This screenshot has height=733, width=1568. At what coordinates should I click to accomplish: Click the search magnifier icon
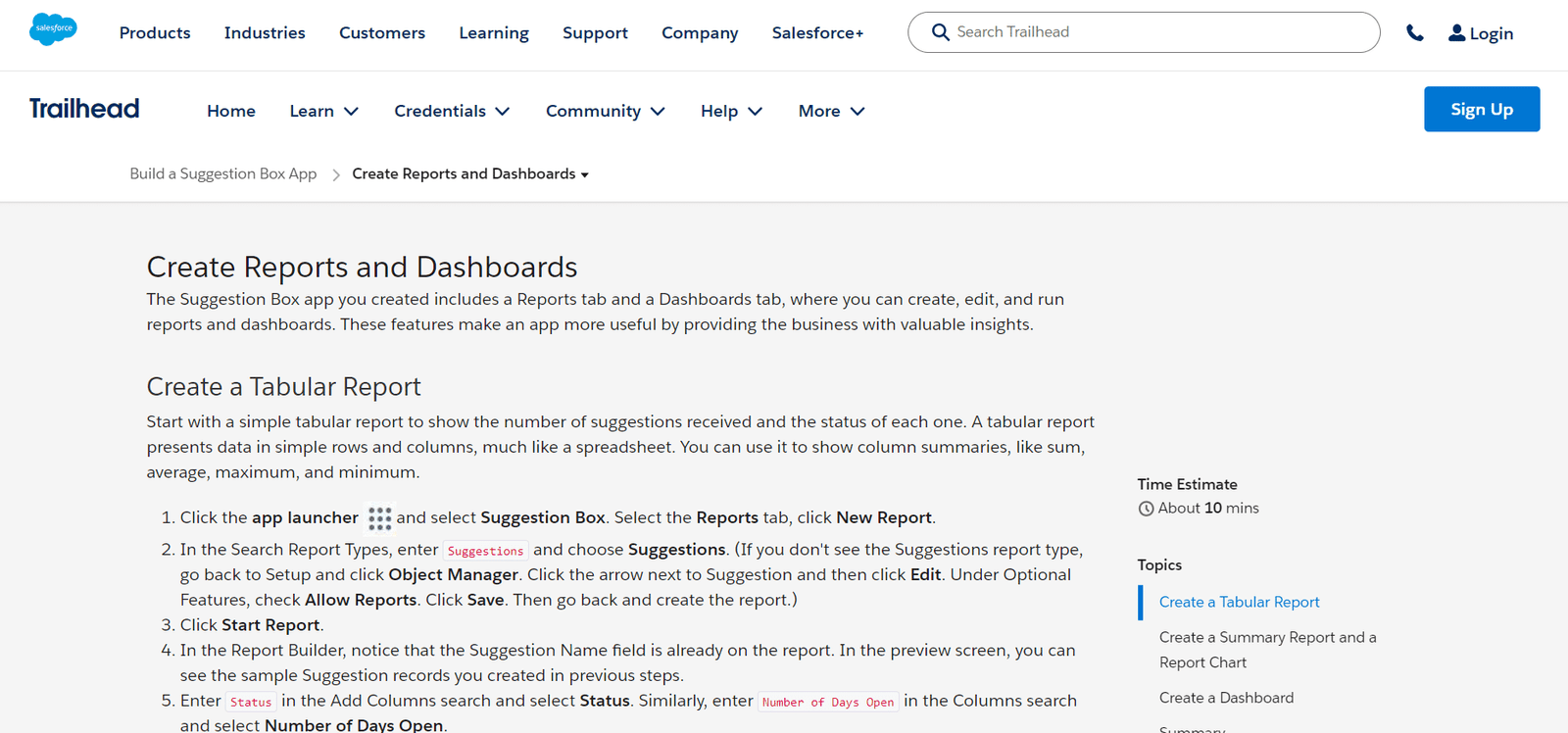click(940, 32)
